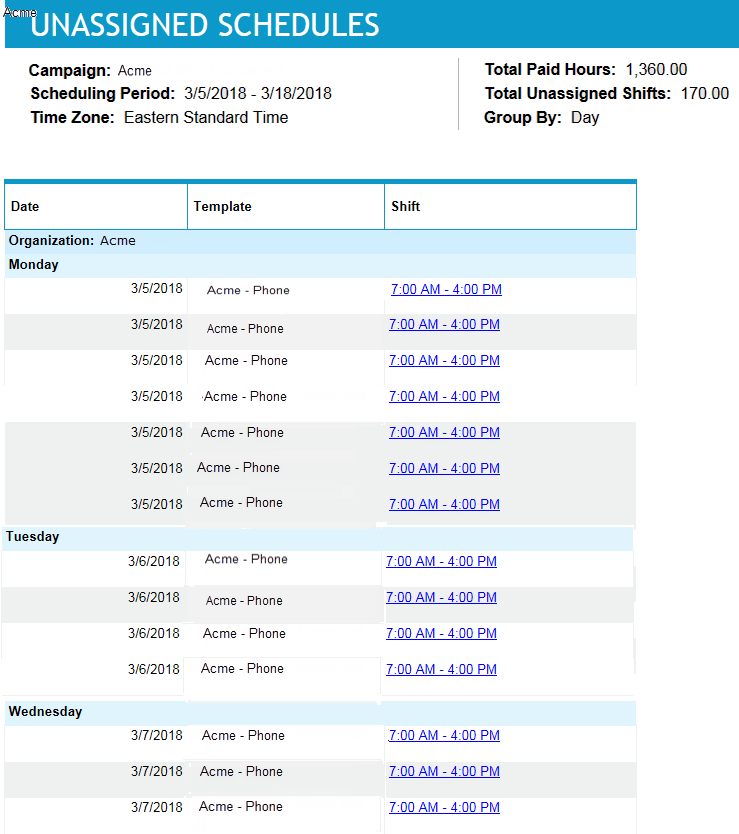Select the Organization: Acme group row
The height and width of the screenshot is (834, 739).
(320, 241)
